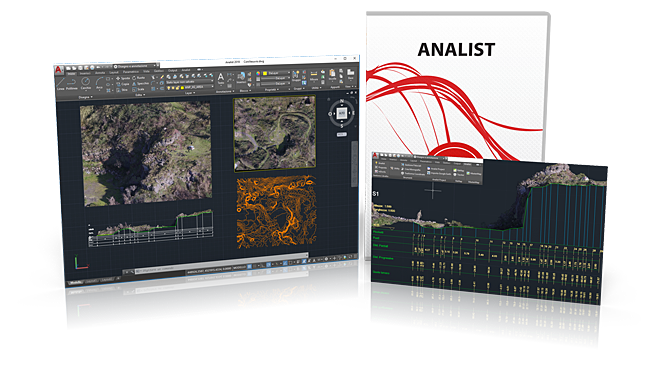Click the Base view icon at ribbon right end
650x375 pixels.
351,74
